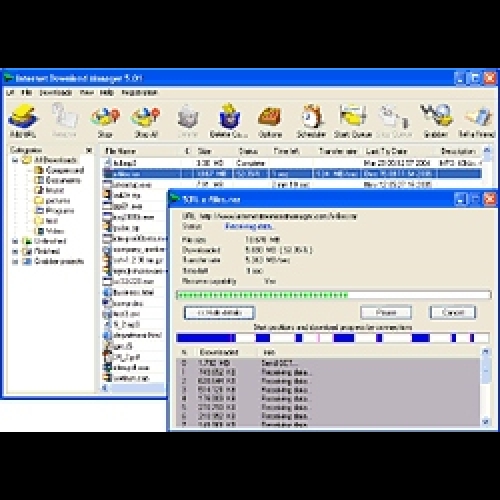This screenshot has width=500, height=500.
Task: Click the Transfer rate column header
Action: (x=337, y=151)
